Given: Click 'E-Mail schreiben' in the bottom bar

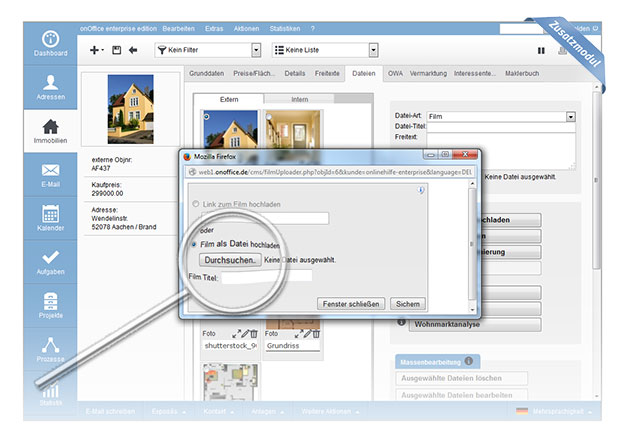Looking at the screenshot, I should coord(110,411).
